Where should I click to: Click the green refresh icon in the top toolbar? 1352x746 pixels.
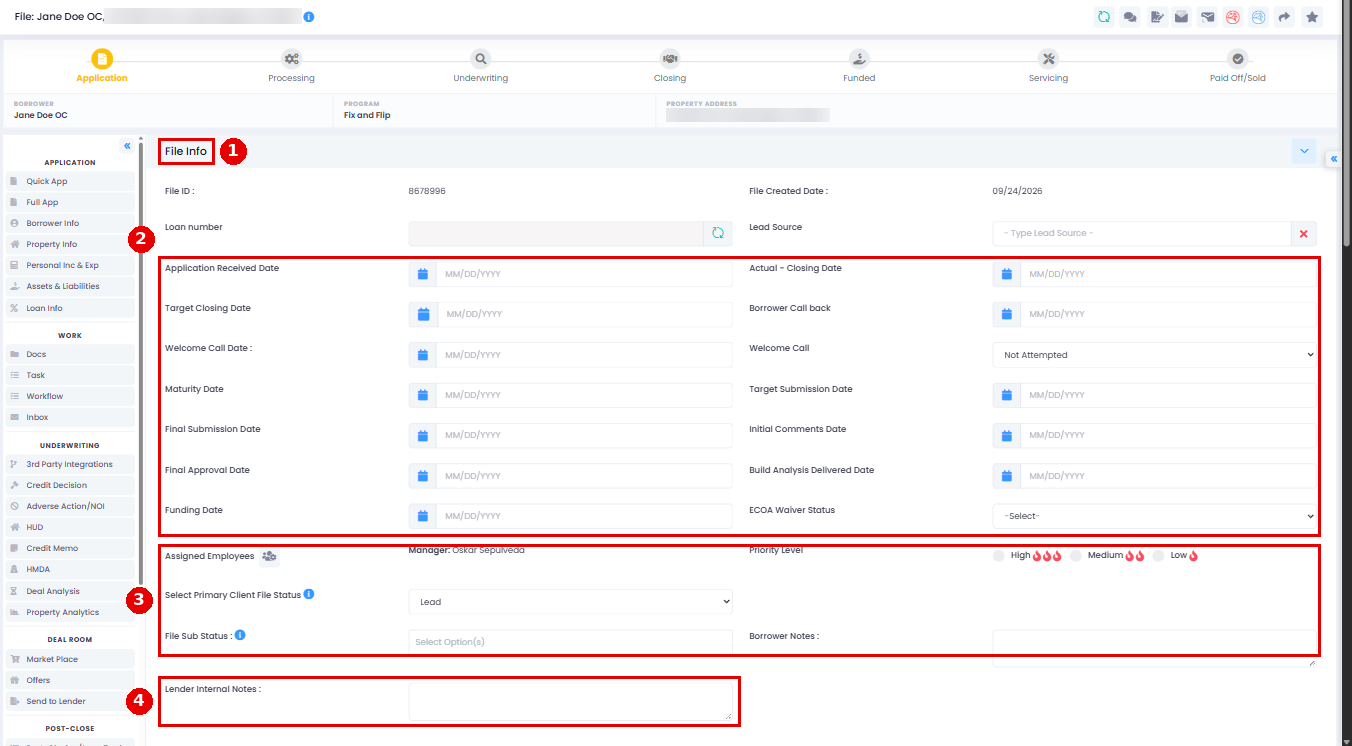(1104, 17)
